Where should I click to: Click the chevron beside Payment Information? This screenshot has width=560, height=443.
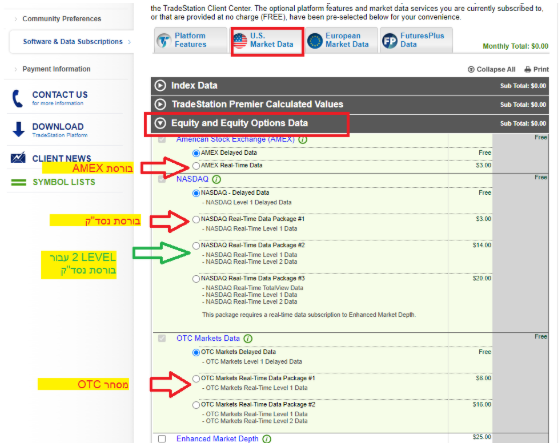(16, 69)
